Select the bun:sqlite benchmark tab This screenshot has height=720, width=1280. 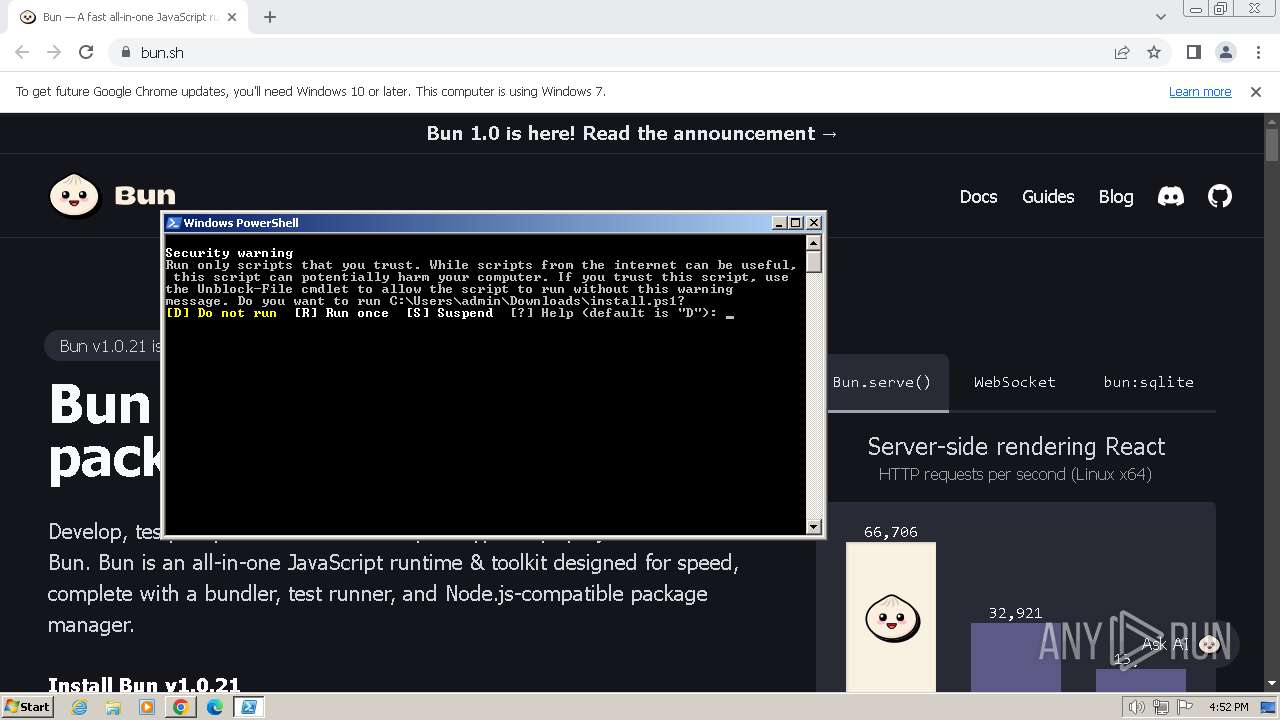click(1148, 382)
